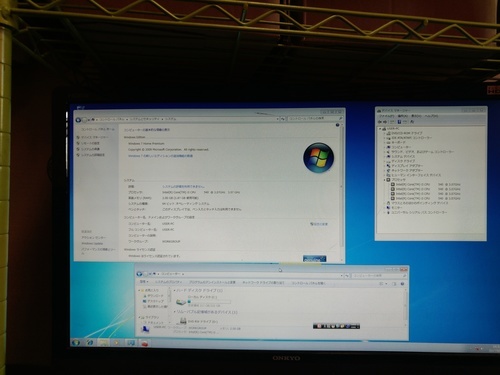This screenshot has height=375, width=500.
Task: Expand the ディスプレイ アダプター tree node
Action: click(x=384, y=166)
